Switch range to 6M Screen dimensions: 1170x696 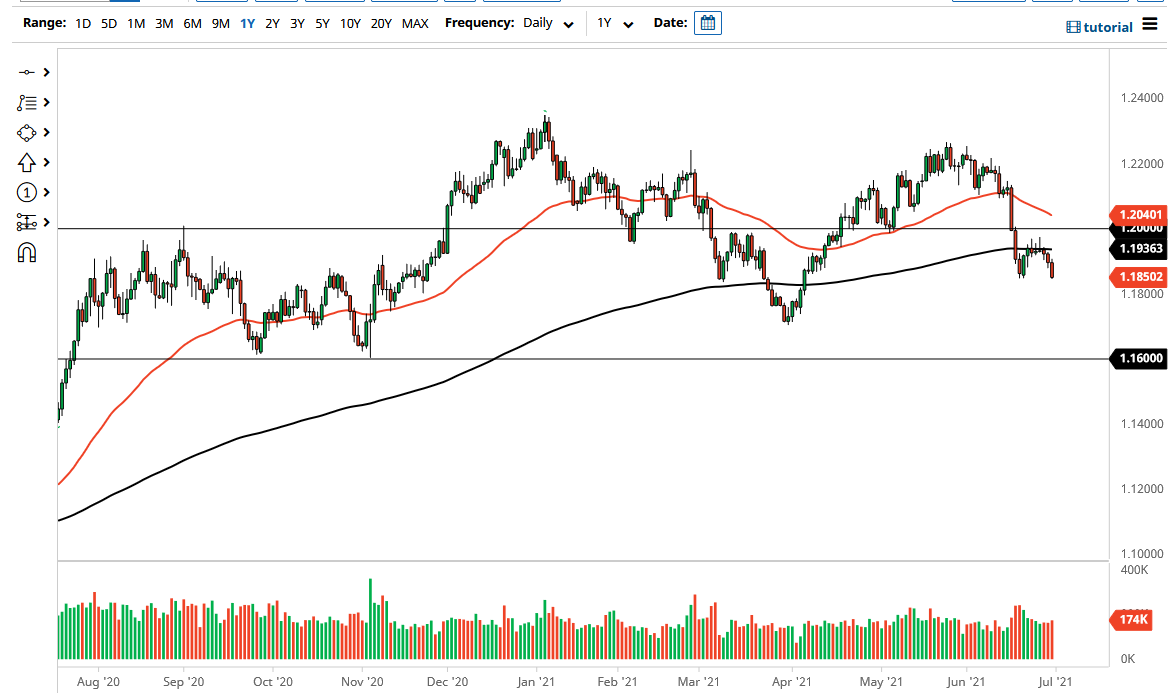[x=192, y=23]
